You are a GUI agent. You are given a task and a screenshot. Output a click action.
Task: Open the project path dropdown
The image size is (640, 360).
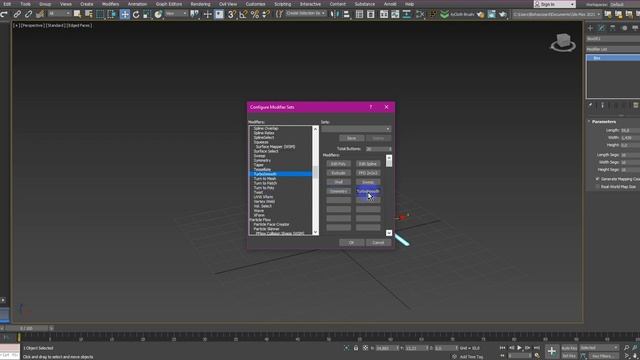556,14
